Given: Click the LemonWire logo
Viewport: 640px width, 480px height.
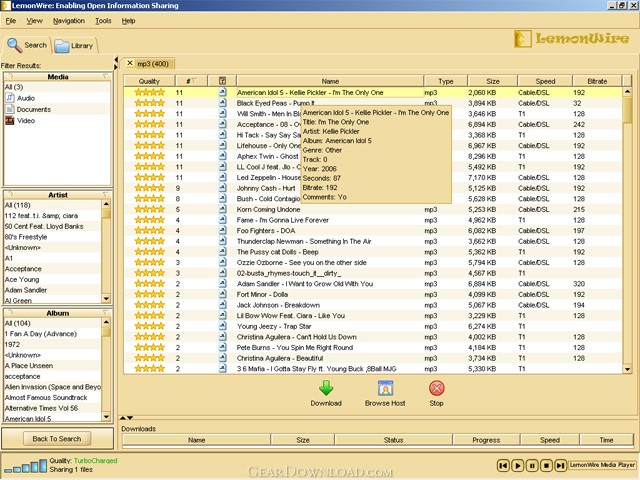Looking at the screenshot, I should tap(571, 39).
